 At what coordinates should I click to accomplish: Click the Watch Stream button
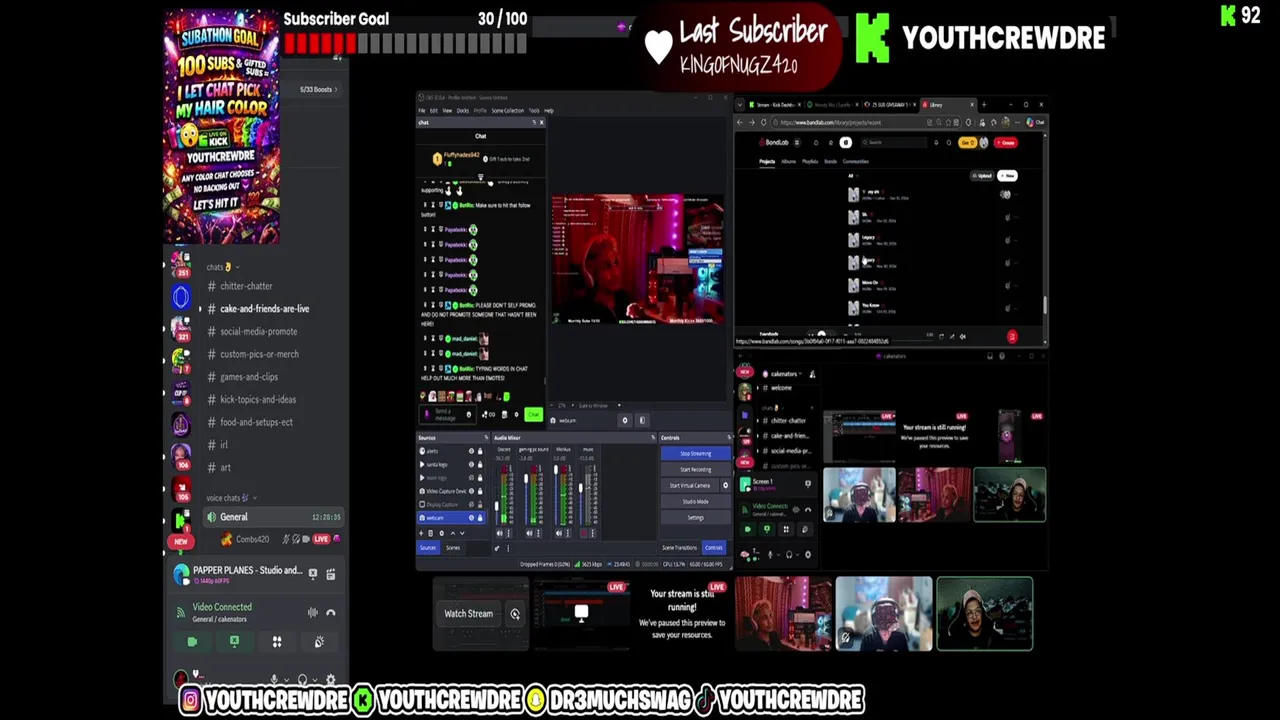pos(468,614)
